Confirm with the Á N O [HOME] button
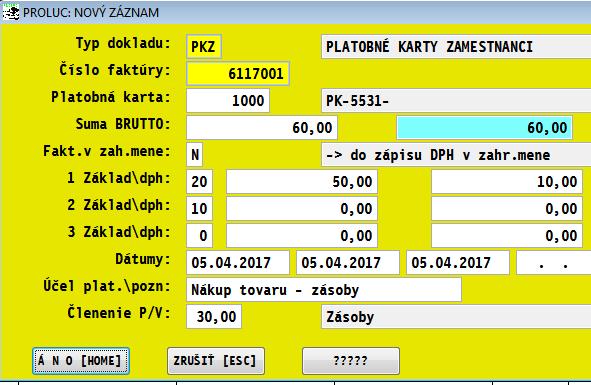The image size is (591, 385). [x=81, y=361]
